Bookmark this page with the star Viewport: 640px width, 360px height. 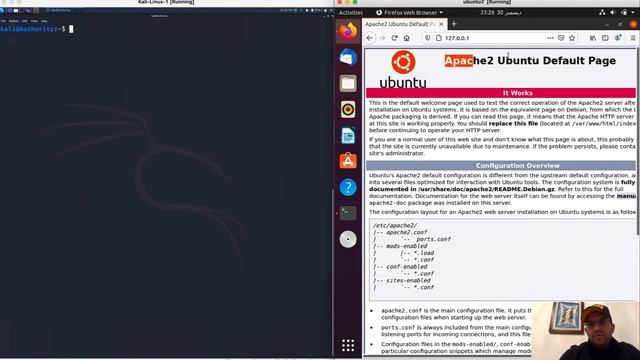(572, 38)
